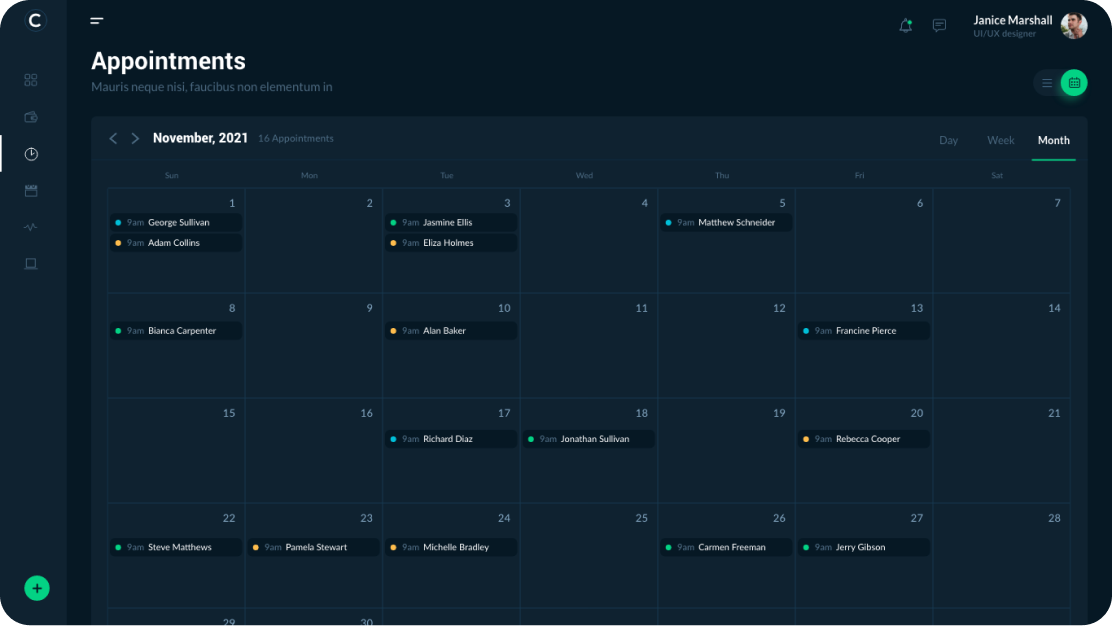1112x626 pixels.
Task: Open notifications bell icon
Action: (905, 26)
